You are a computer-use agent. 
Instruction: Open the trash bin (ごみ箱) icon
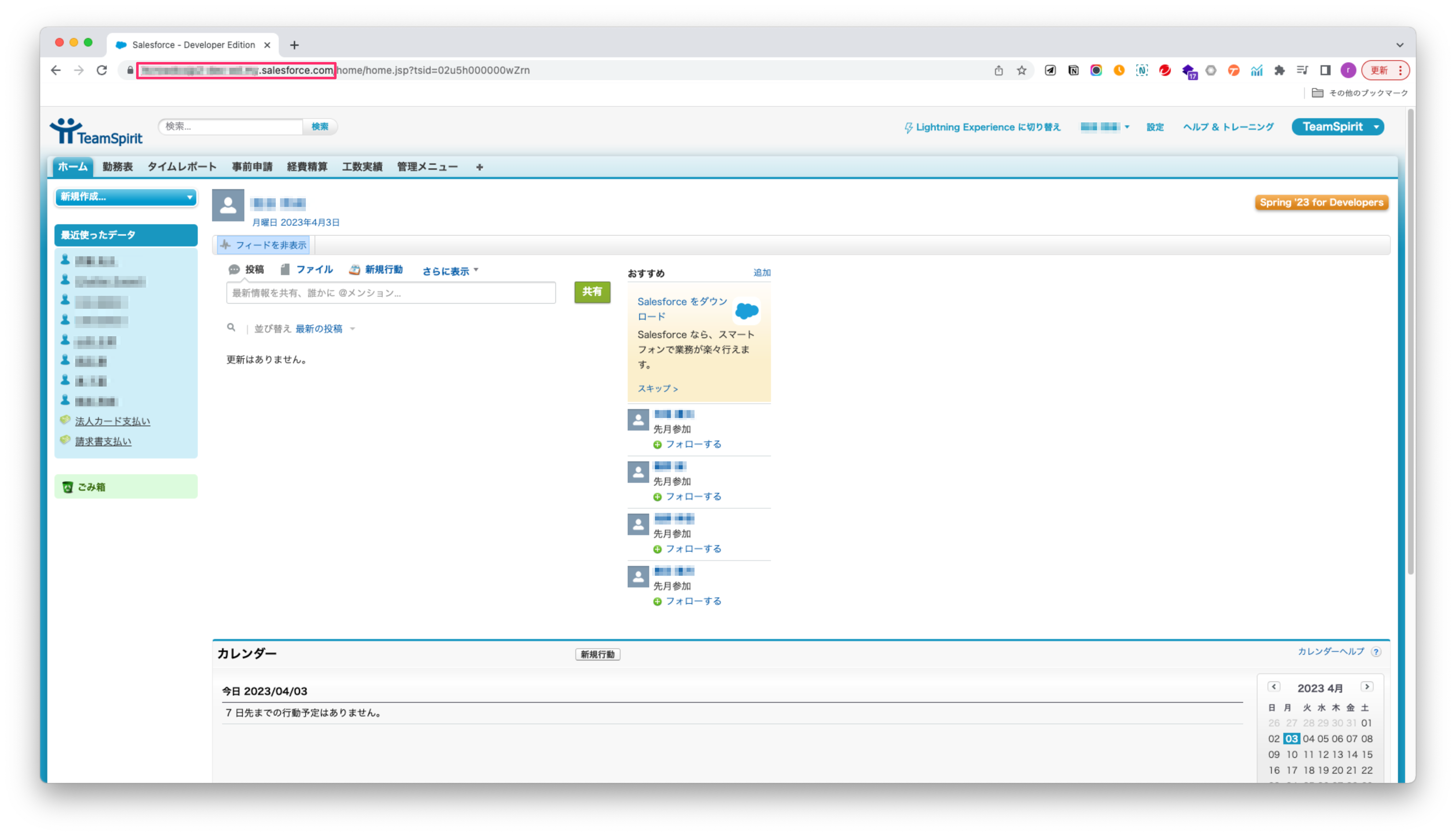[68, 487]
